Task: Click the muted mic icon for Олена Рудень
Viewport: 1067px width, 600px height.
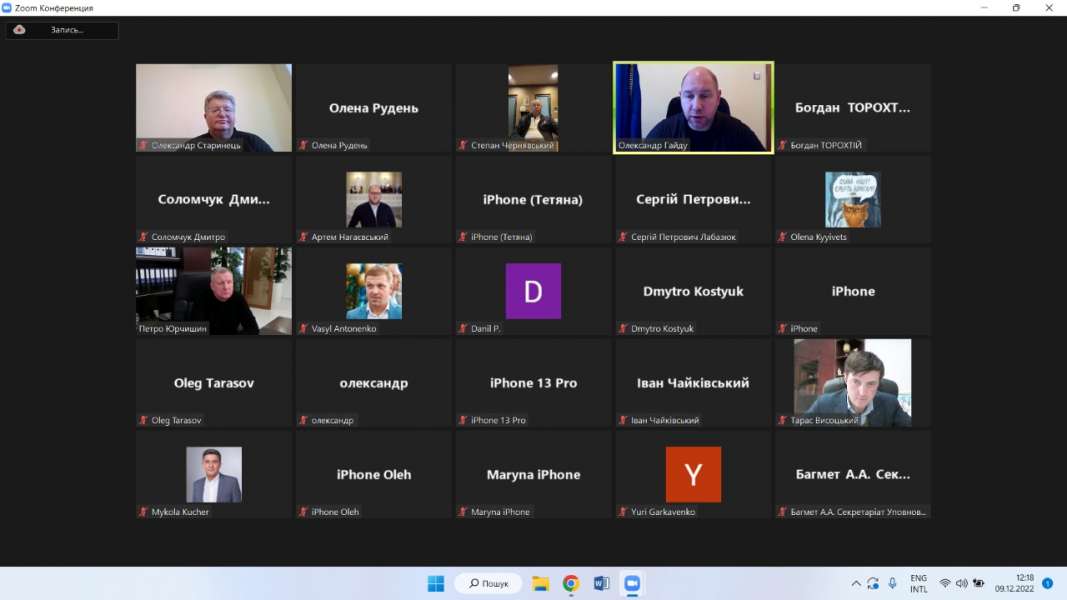Action: pyautogui.click(x=304, y=145)
